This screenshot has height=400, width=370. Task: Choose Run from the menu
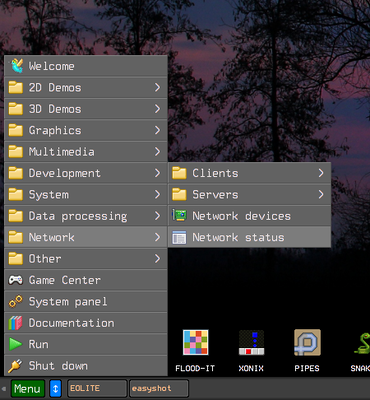pos(86,344)
